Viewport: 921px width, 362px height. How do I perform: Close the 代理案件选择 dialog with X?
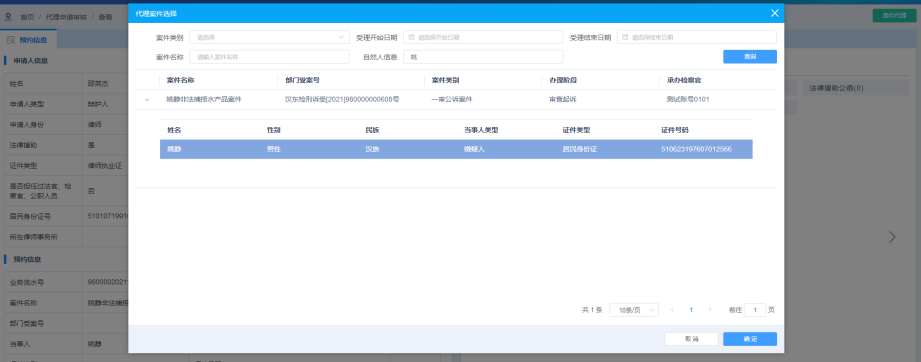tap(774, 13)
